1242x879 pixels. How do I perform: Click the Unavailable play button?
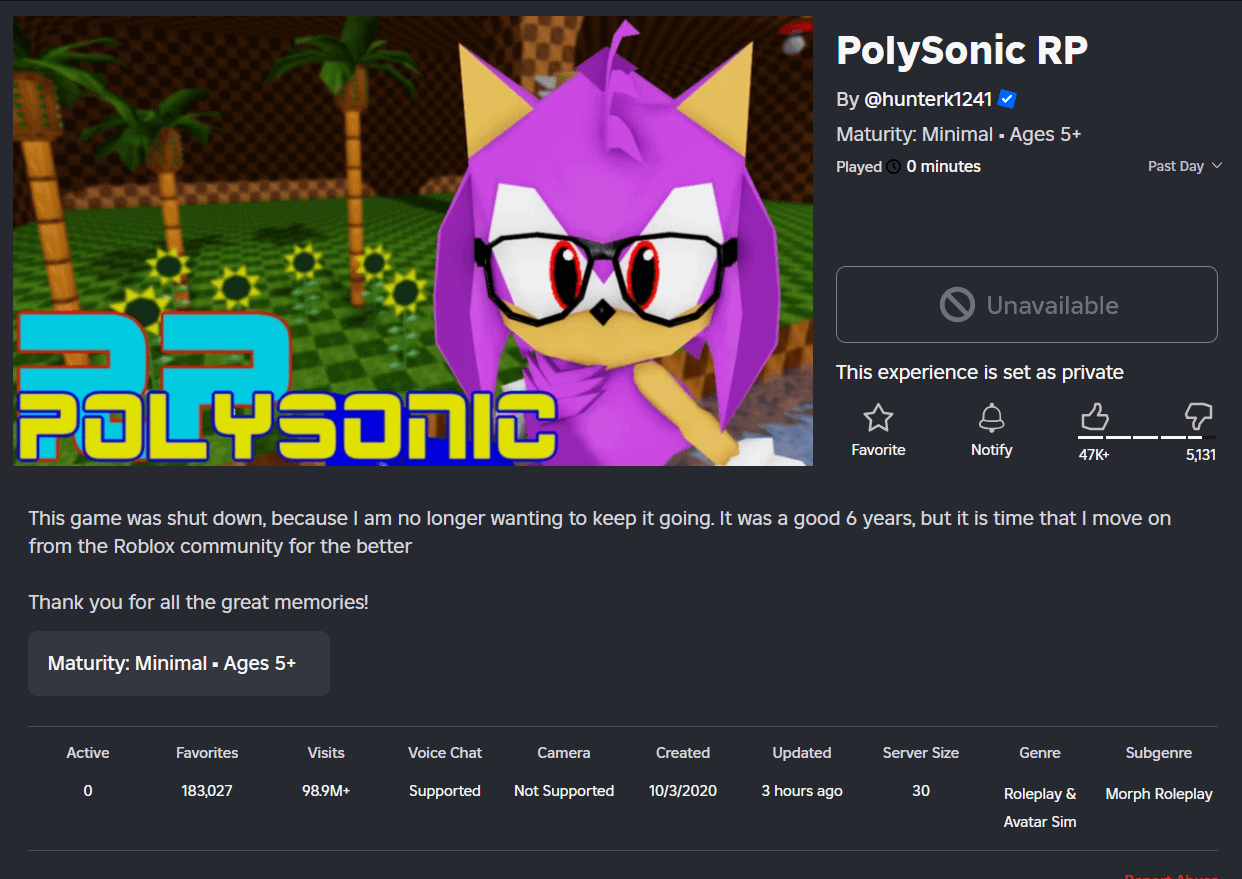1027,305
